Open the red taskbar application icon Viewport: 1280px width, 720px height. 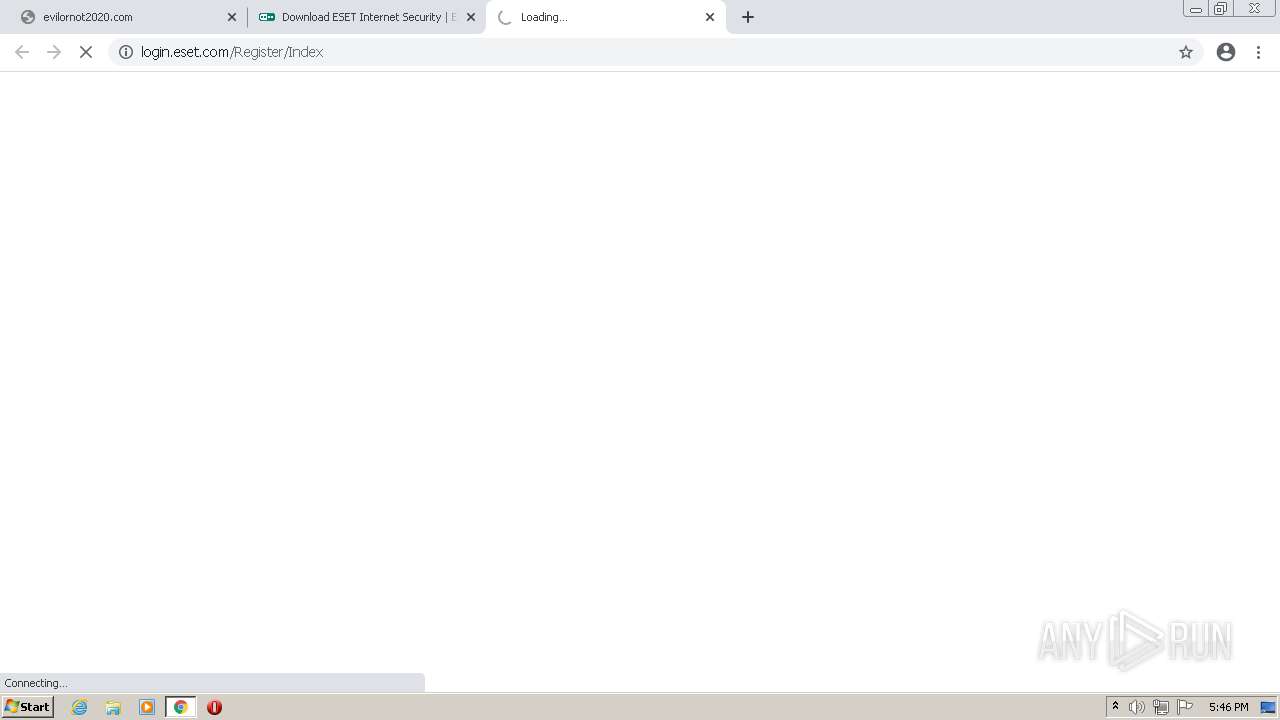(x=214, y=707)
